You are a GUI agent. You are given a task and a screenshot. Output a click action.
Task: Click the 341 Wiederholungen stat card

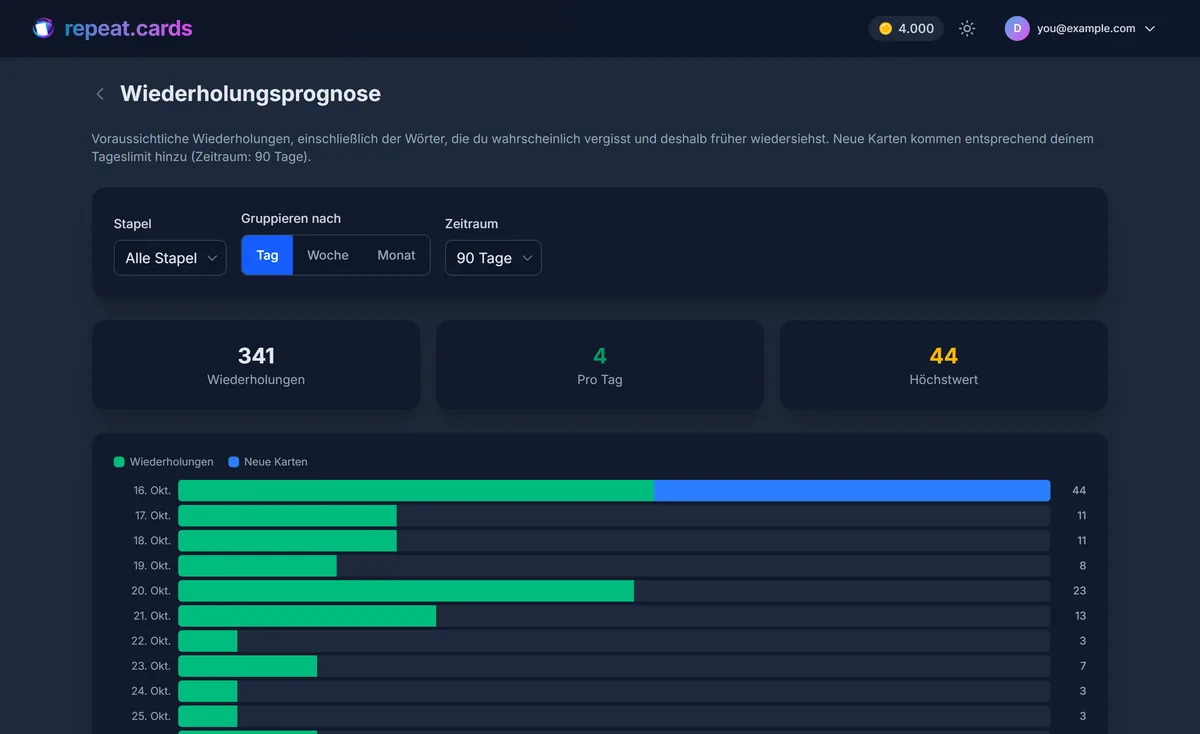[x=256, y=365]
